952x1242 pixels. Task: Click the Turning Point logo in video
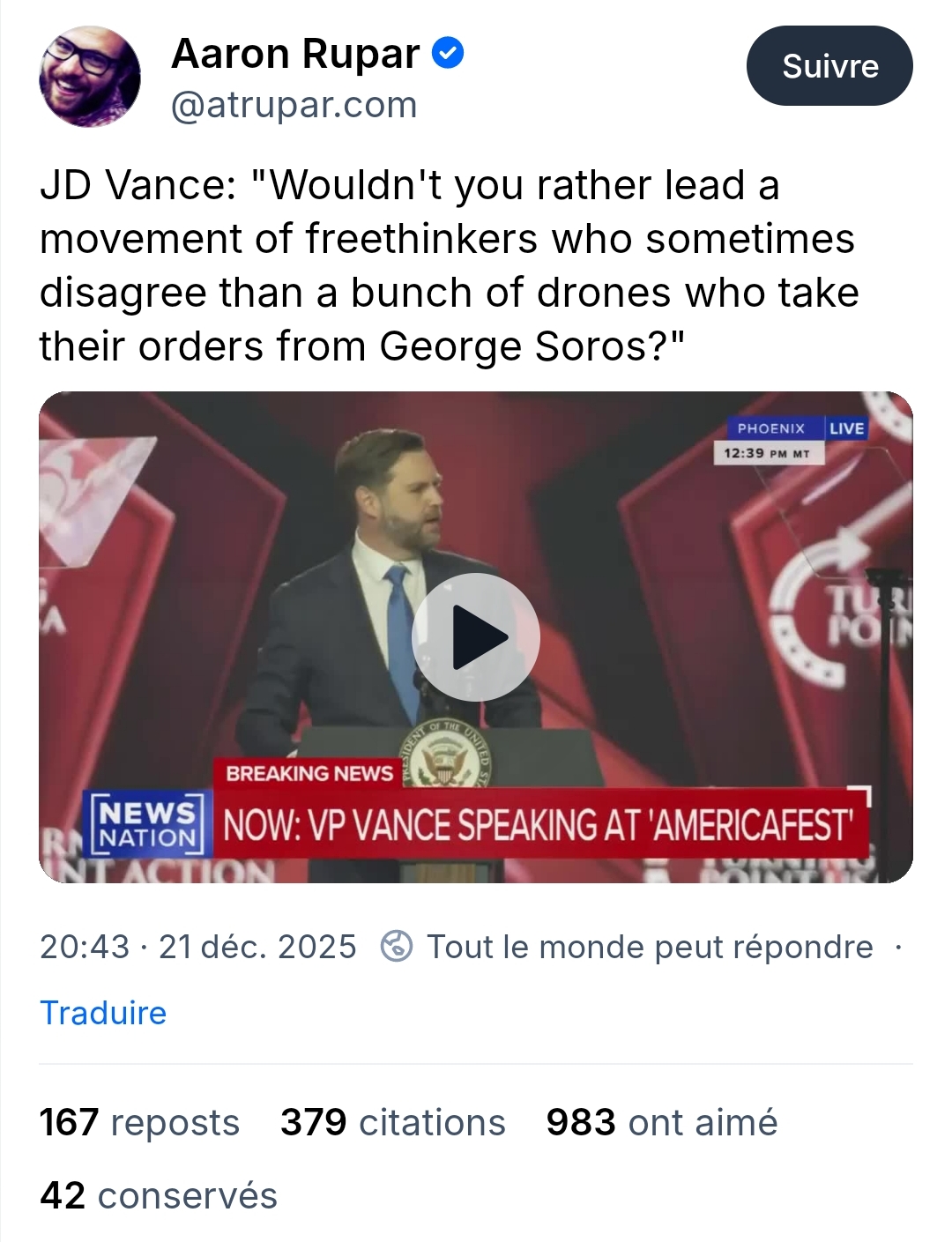837,608
